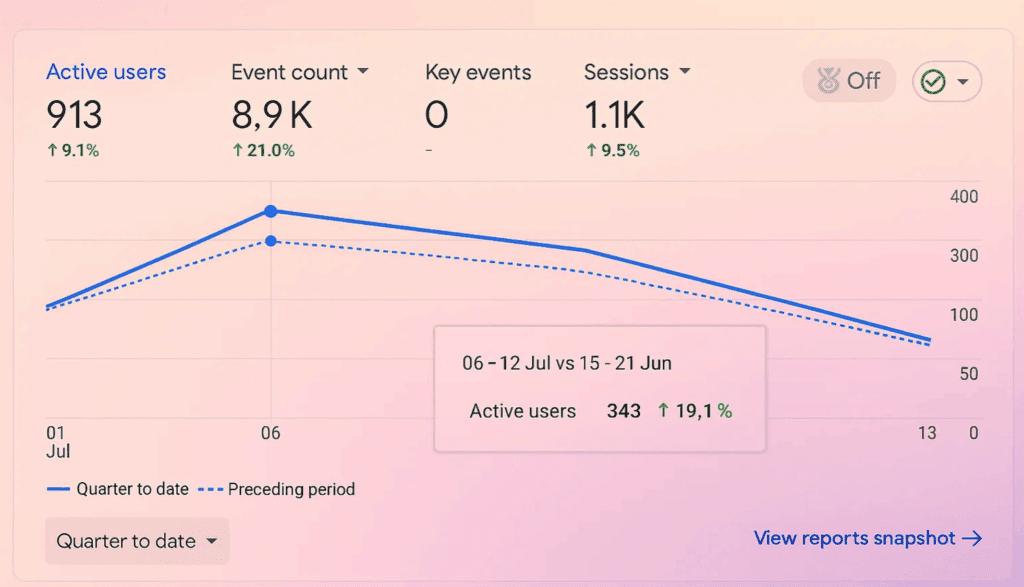Click the Quarter to date legend item
Image resolution: width=1024 pixels, height=587 pixels.
point(118,489)
